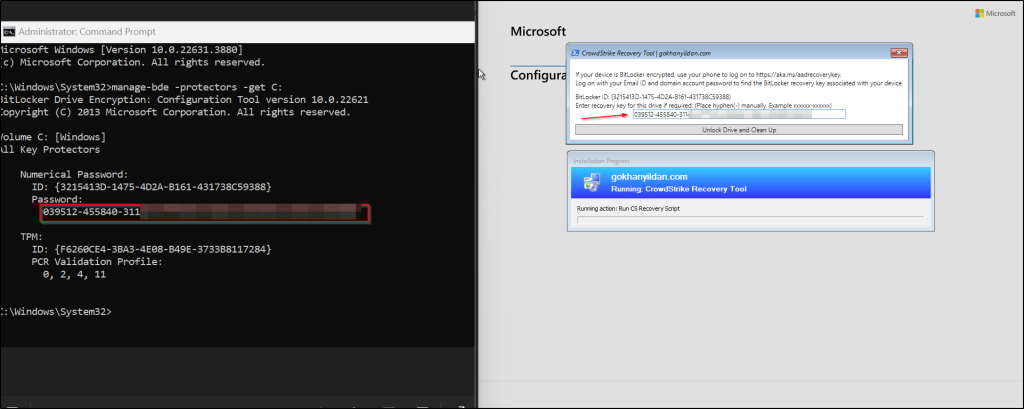Click the Numerical Password: label
Viewport: 1024px width, 409px height.
pyautogui.click(x=73, y=175)
